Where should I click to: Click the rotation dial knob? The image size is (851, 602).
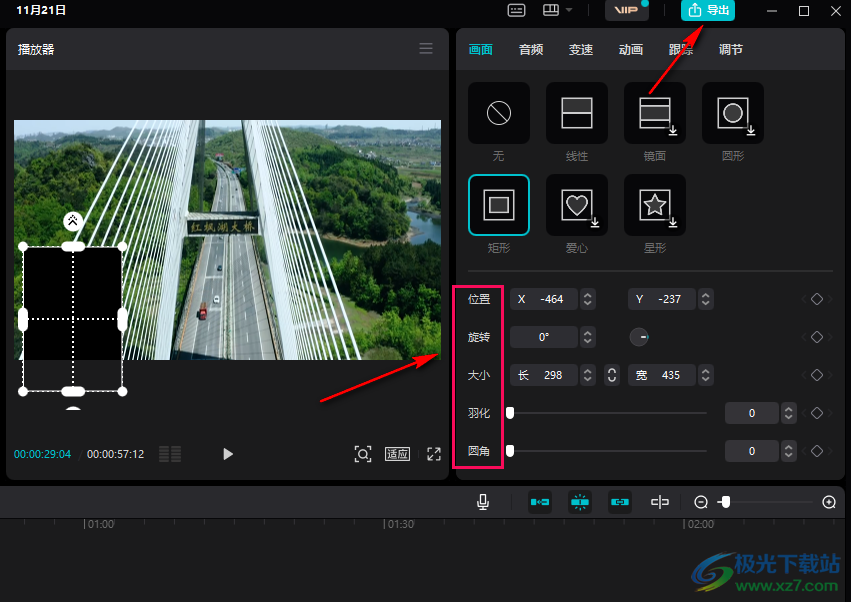pos(639,337)
